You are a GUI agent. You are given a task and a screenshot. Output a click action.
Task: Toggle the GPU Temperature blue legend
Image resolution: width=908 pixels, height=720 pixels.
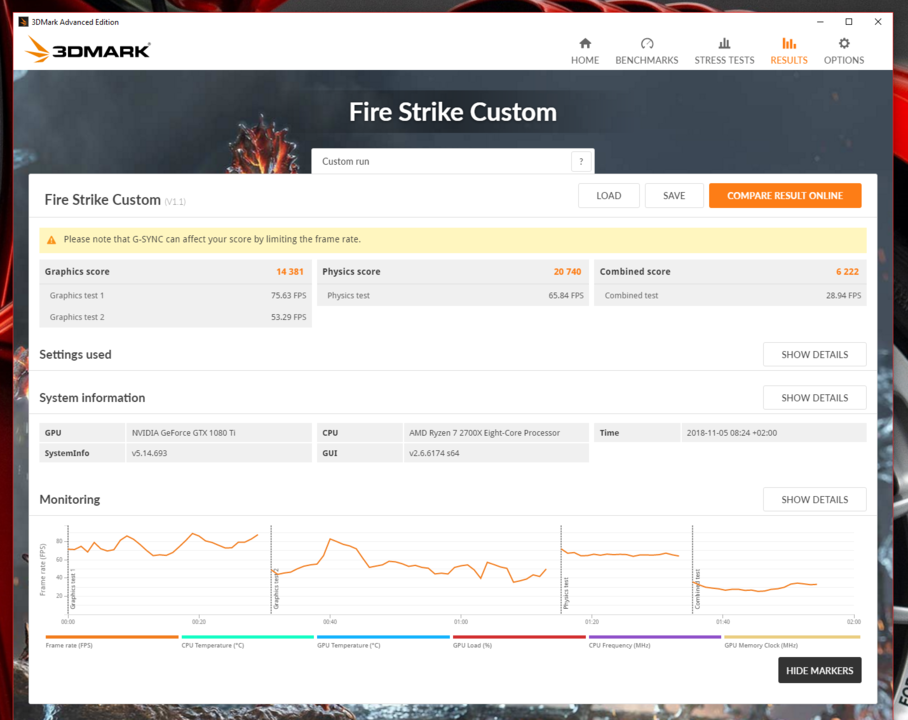click(x=383, y=641)
